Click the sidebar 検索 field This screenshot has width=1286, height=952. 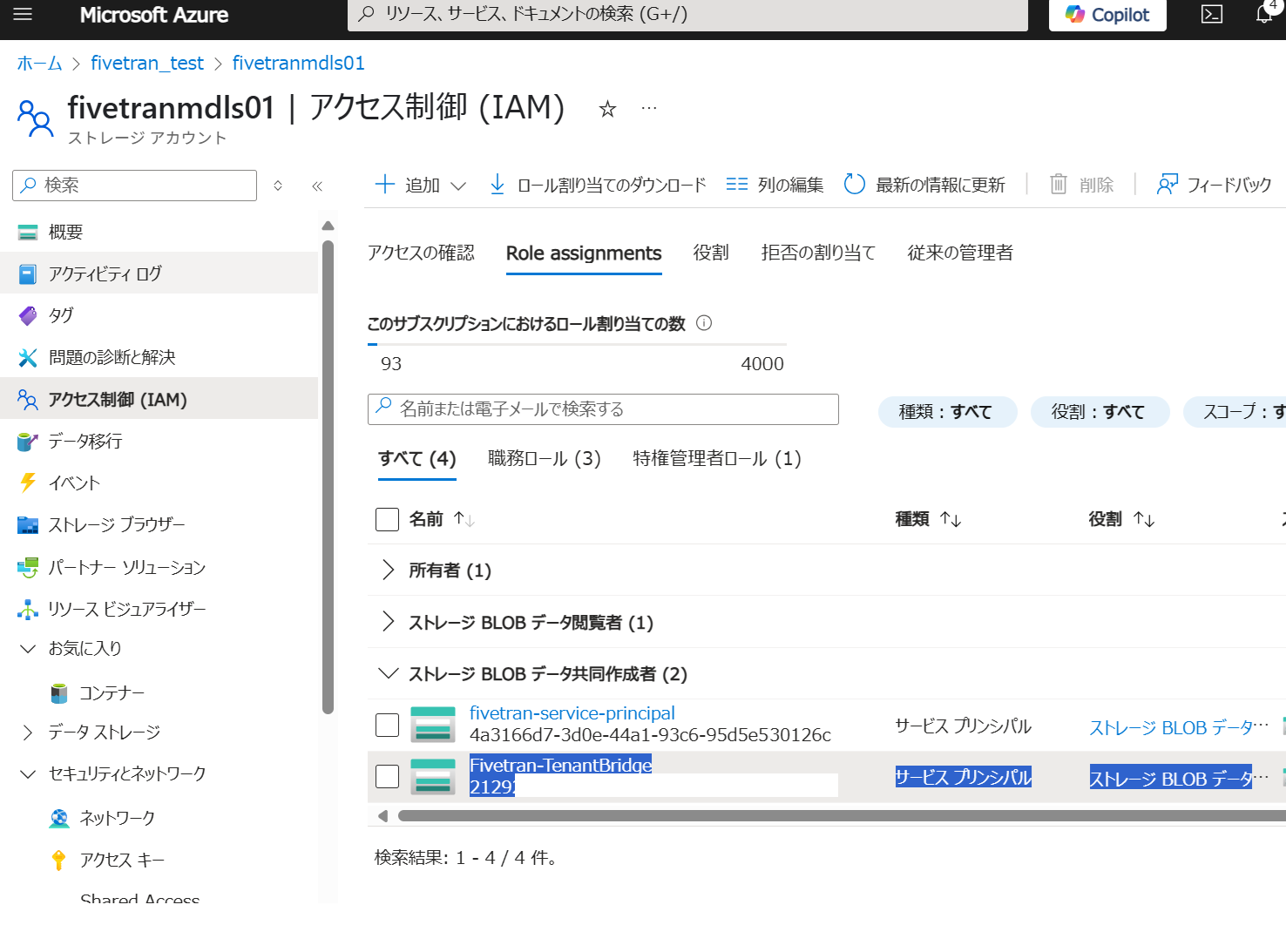pos(134,186)
